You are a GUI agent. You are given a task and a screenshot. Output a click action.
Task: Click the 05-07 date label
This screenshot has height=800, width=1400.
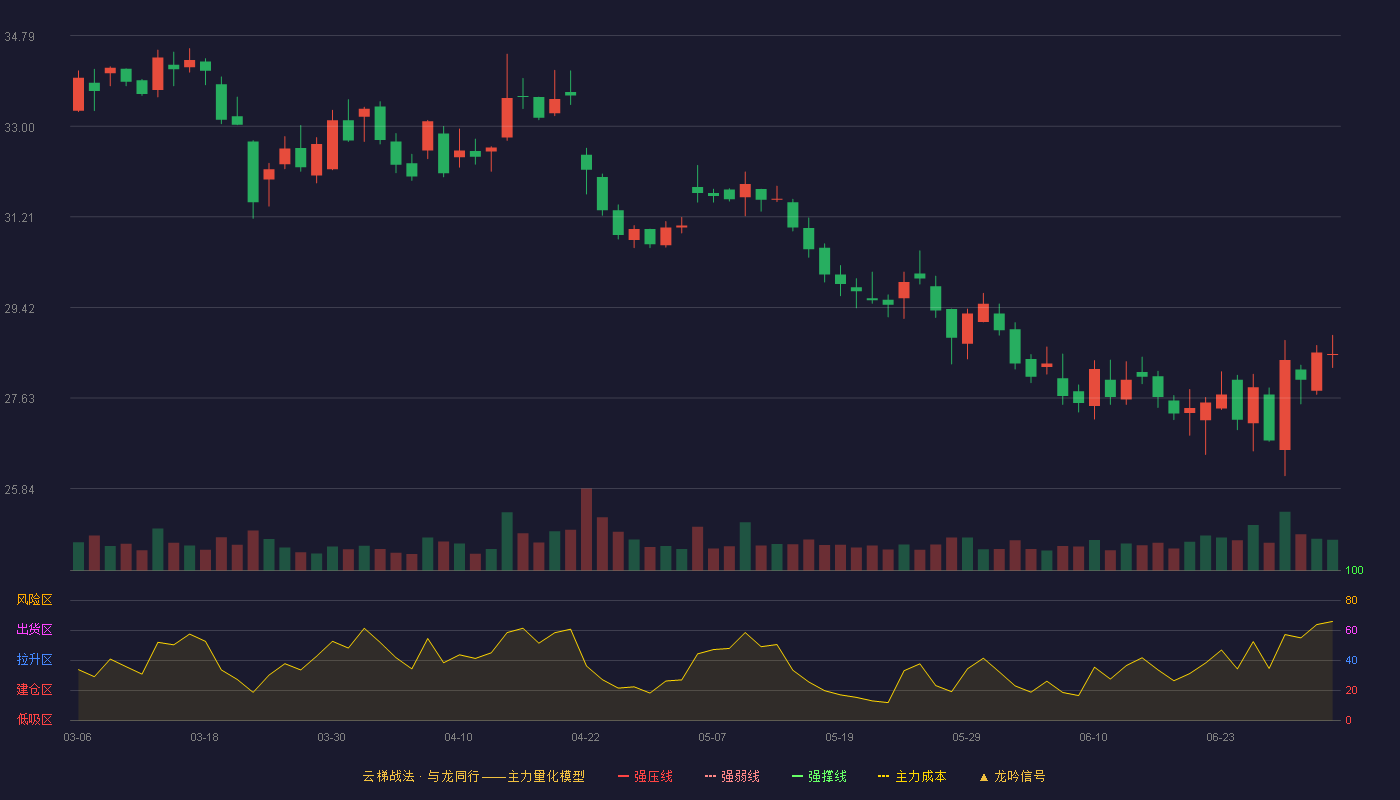(712, 737)
